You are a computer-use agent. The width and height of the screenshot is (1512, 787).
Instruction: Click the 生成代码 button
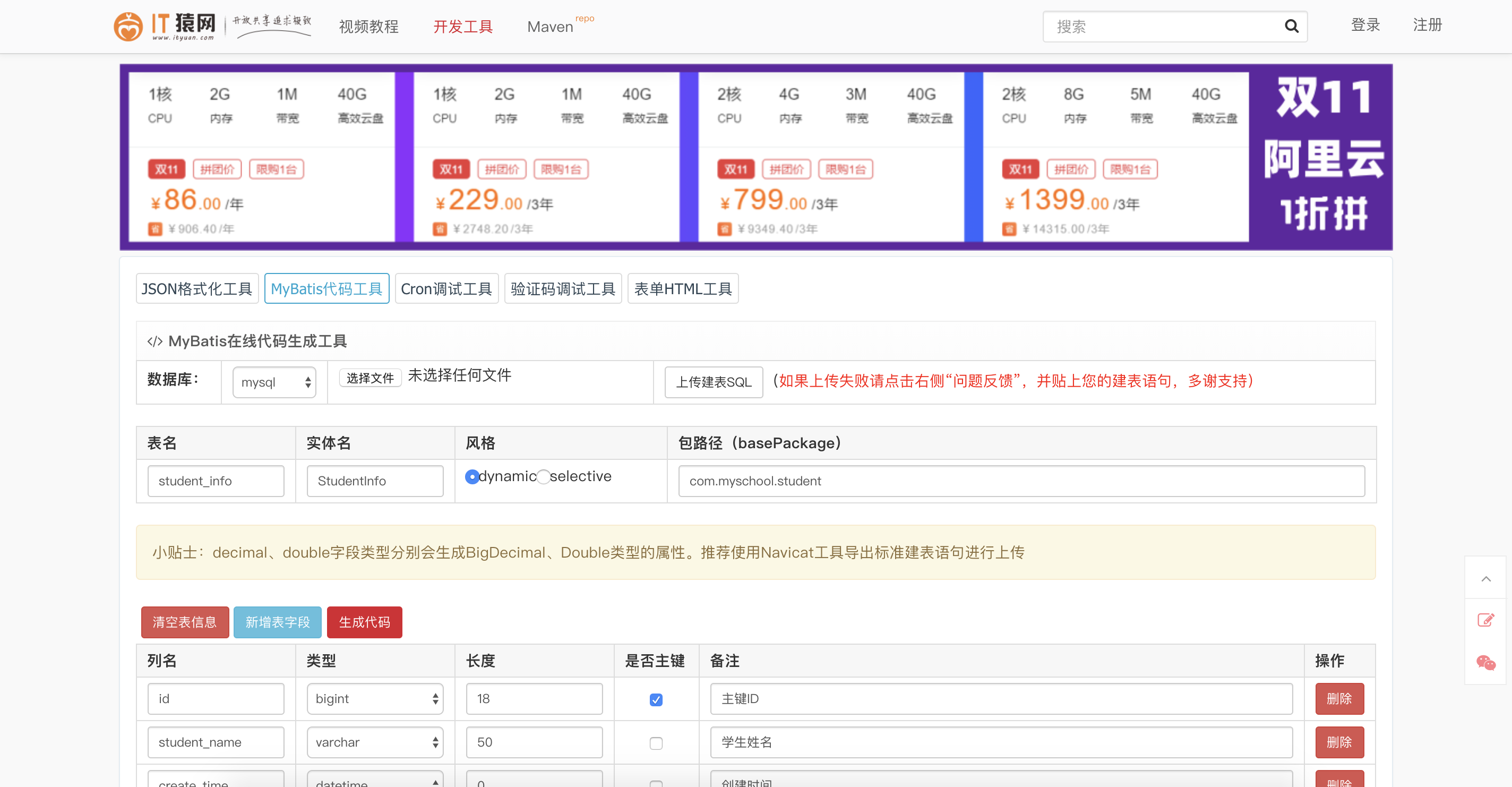(364, 622)
